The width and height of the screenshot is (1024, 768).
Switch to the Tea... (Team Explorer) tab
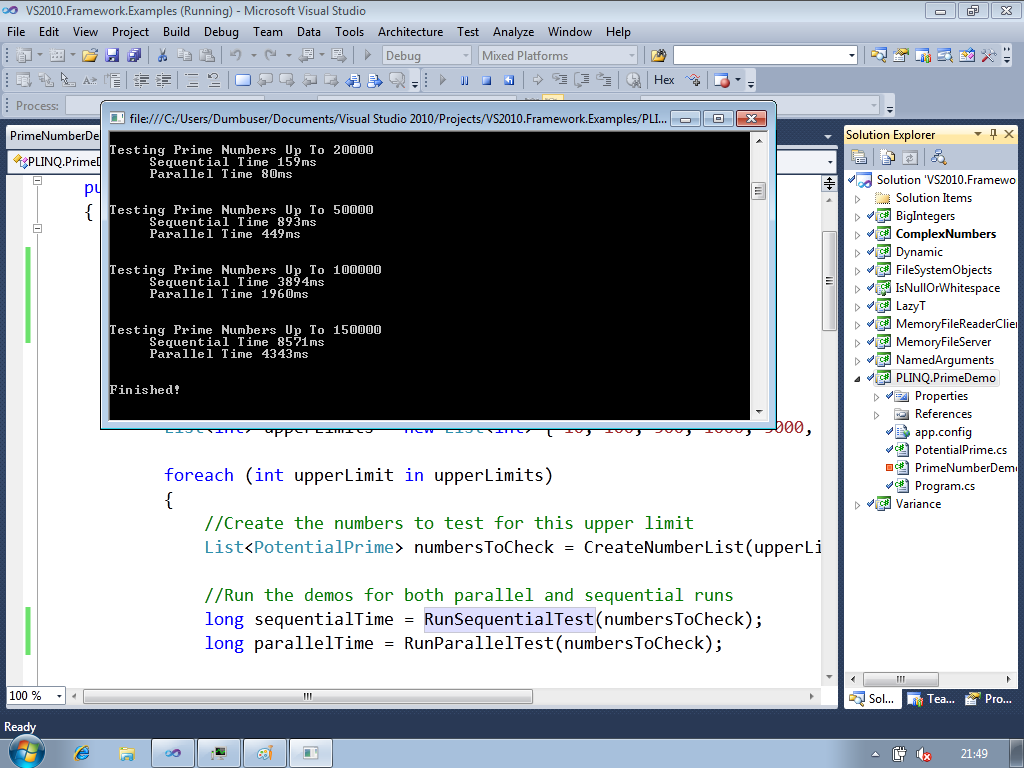tap(931, 699)
